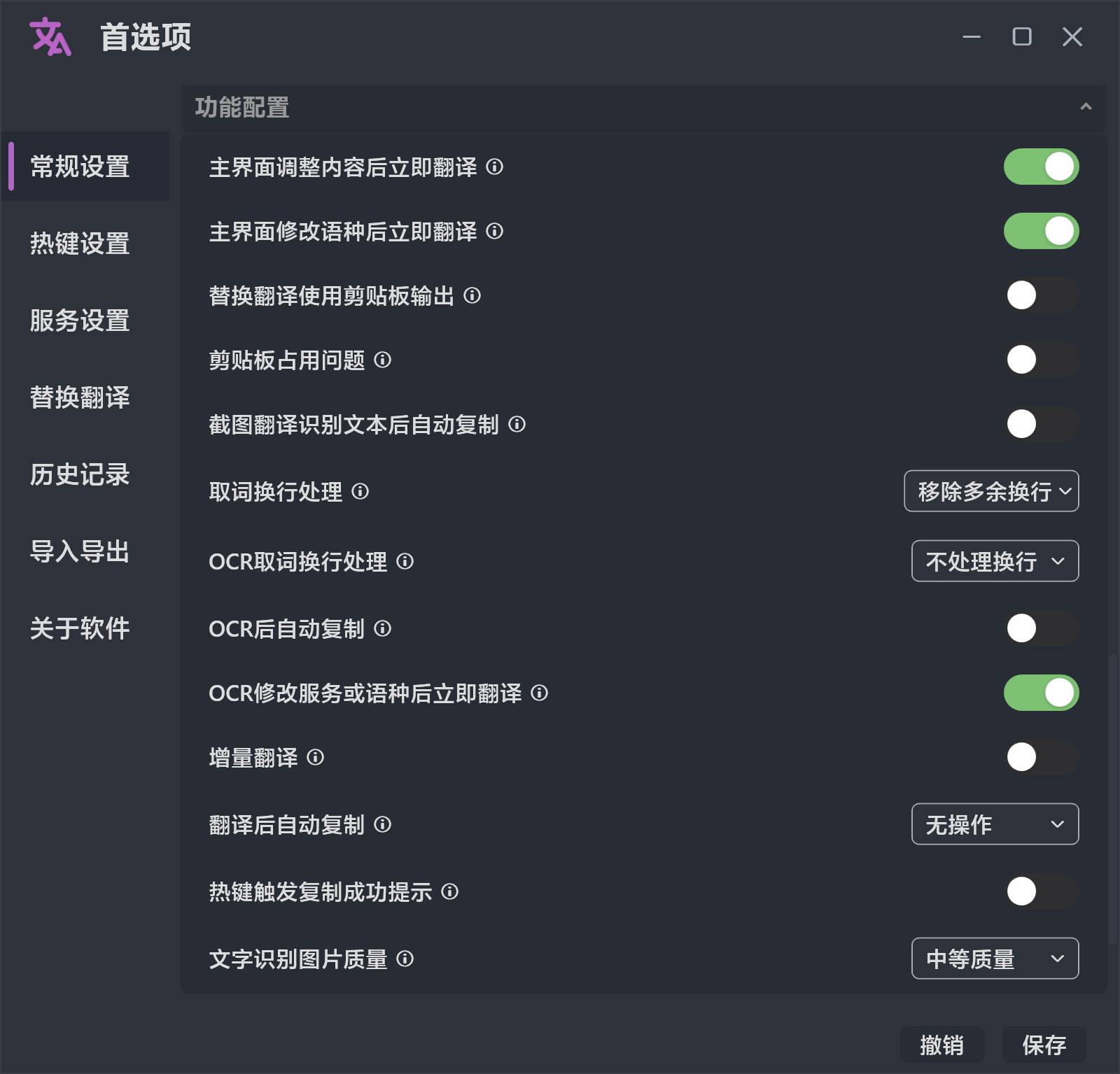
Task: Click the 撤销 button
Action: pos(942,1045)
